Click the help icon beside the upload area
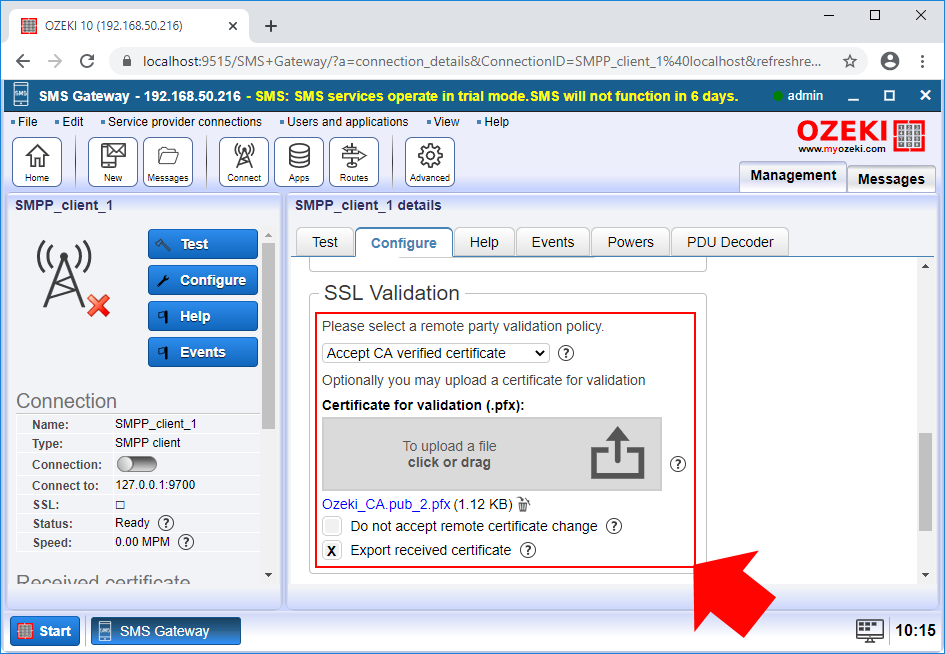The image size is (945, 654). click(678, 464)
